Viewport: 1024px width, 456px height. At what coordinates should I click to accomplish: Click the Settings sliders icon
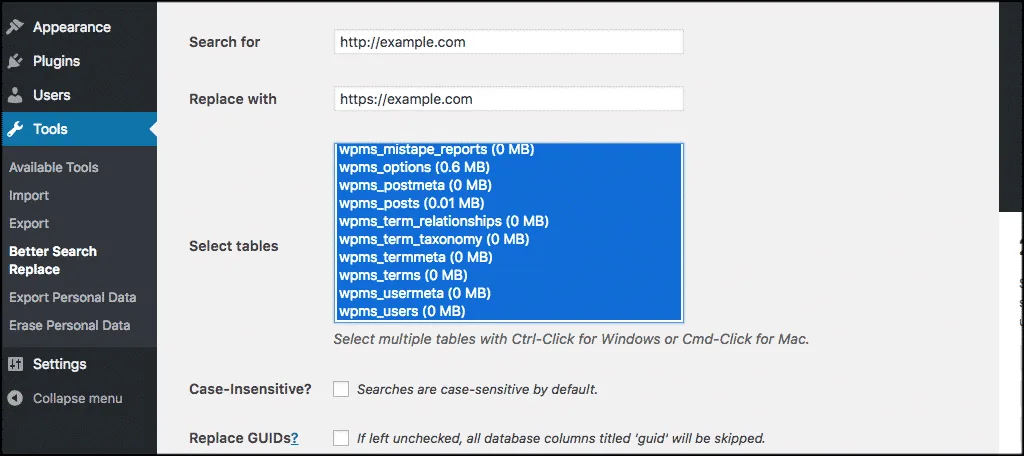pyautogui.click(x=15, y=364)
